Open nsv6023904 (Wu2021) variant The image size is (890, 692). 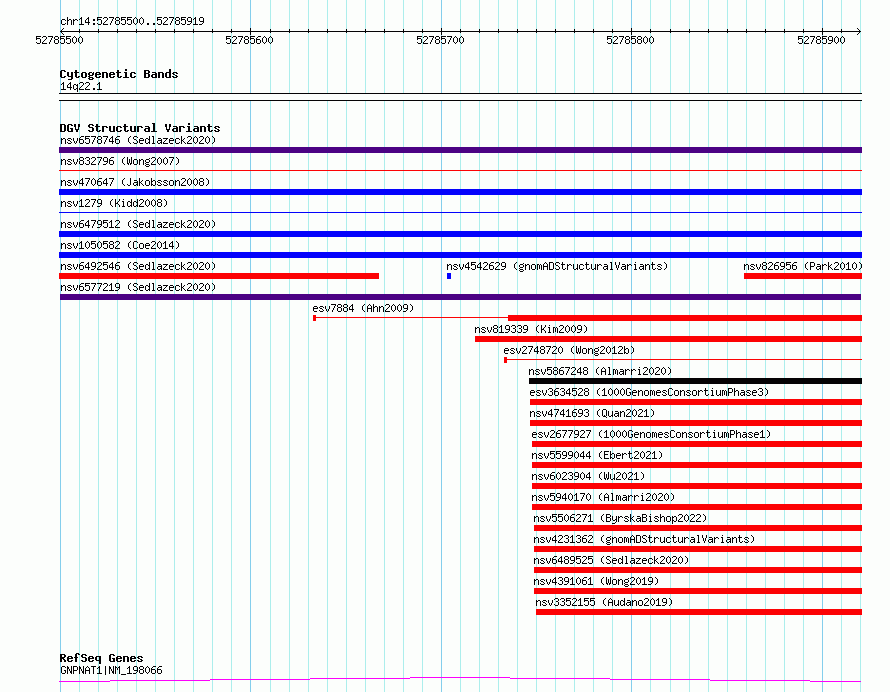click(x=589, y=476)
